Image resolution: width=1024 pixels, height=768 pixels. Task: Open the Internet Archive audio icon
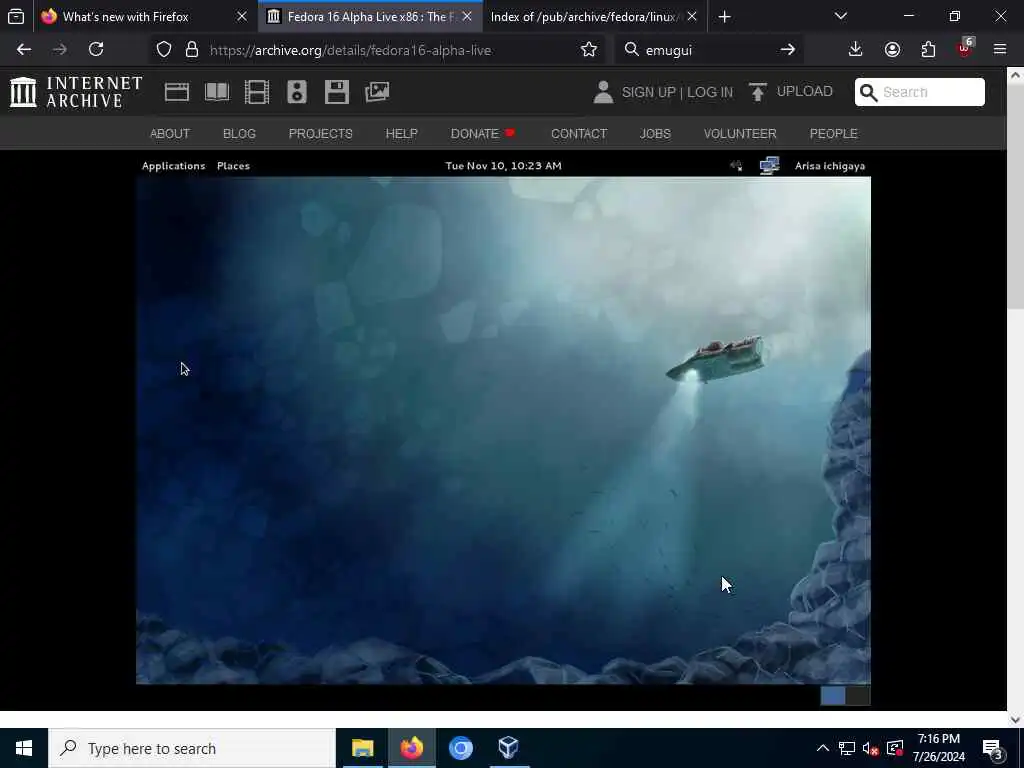[296, 92]
